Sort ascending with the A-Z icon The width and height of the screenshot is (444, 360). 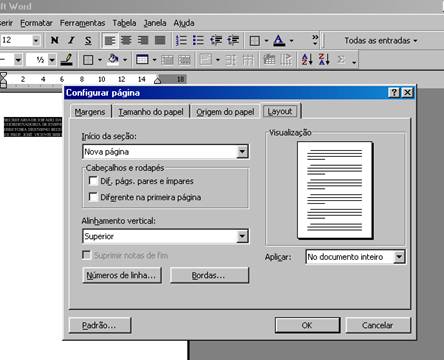(307, 59)
